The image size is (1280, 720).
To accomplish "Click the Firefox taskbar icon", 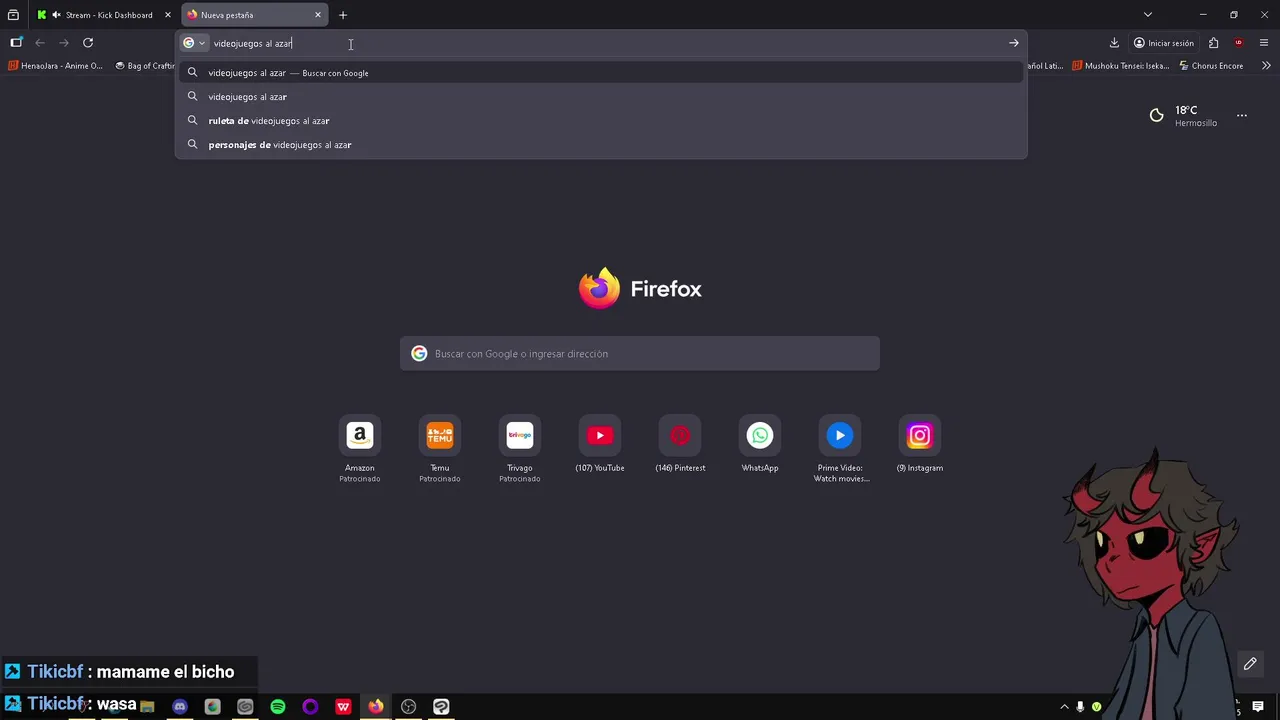I will pyautogui.click(x=376, y=707).
